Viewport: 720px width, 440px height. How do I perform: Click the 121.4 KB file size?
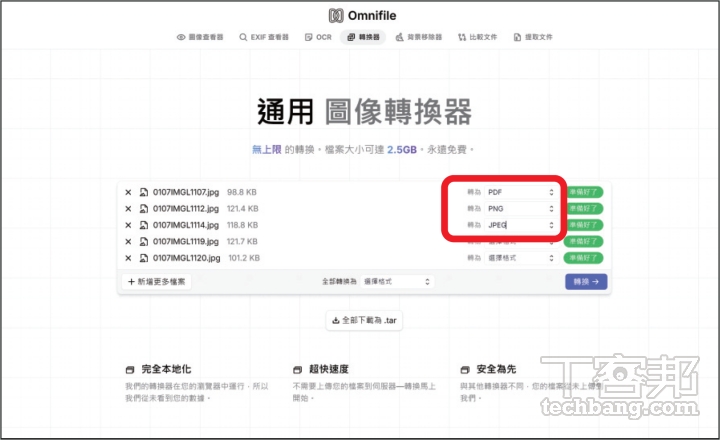click(242, 209)
